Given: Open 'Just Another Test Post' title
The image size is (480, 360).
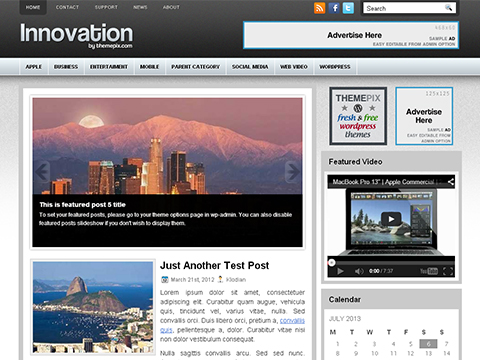Looking at the screenshot, I should [214, 266].
